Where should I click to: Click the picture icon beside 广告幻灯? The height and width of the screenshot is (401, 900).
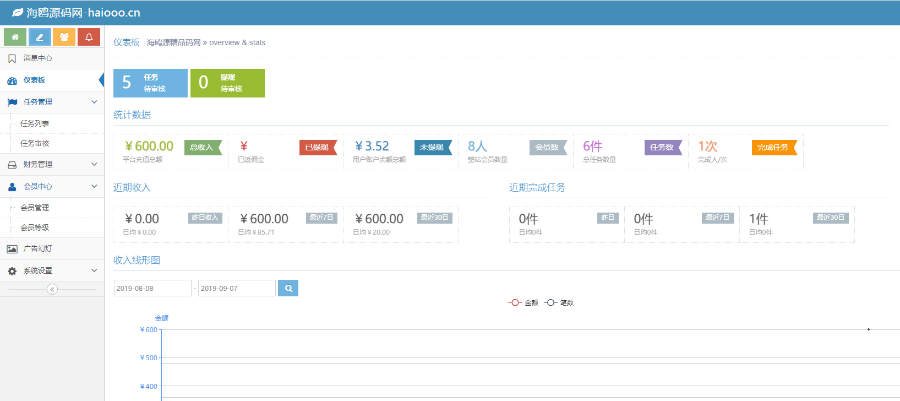[12, 249]
